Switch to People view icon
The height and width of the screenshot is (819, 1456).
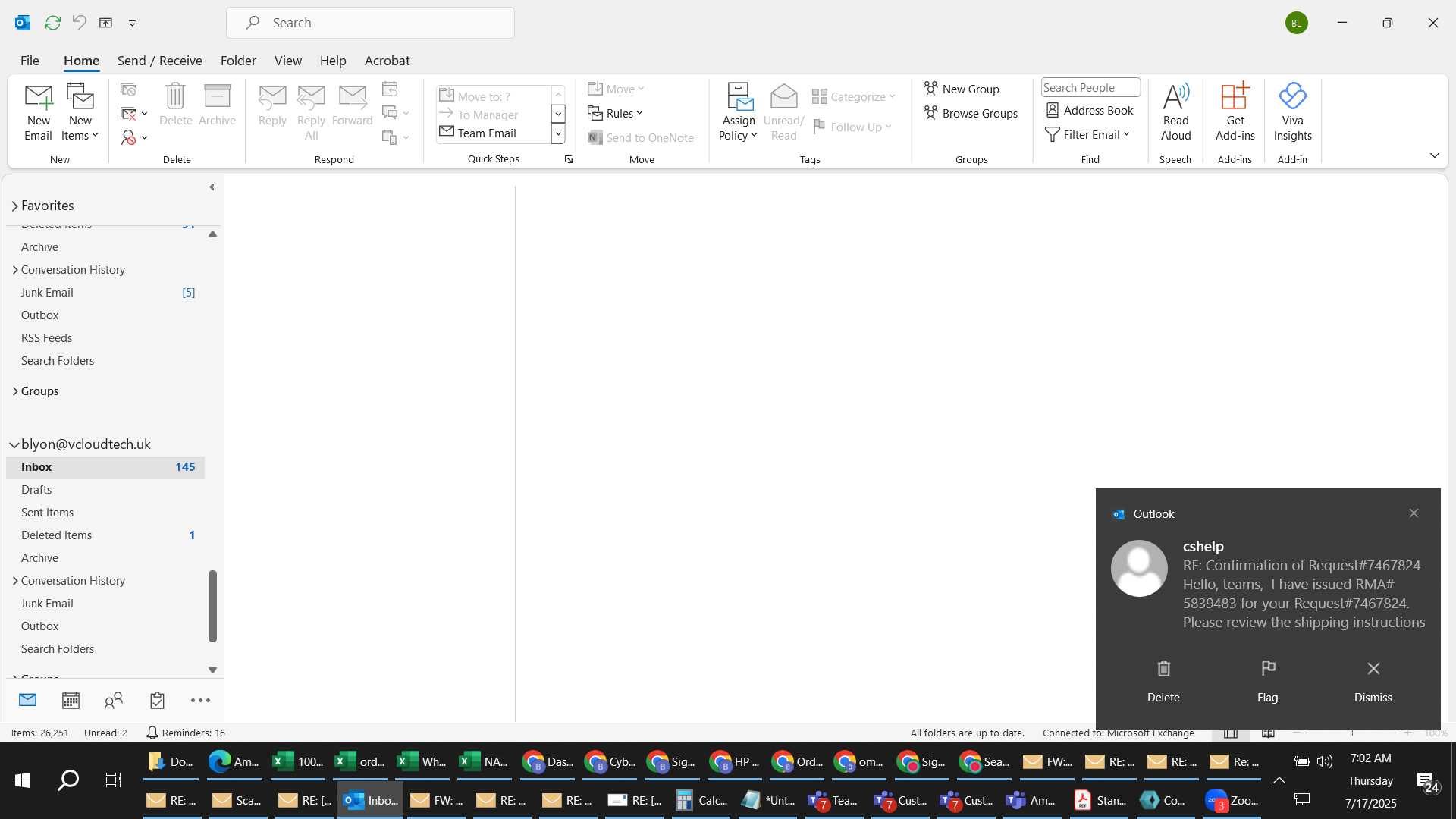tap(114, 700)
